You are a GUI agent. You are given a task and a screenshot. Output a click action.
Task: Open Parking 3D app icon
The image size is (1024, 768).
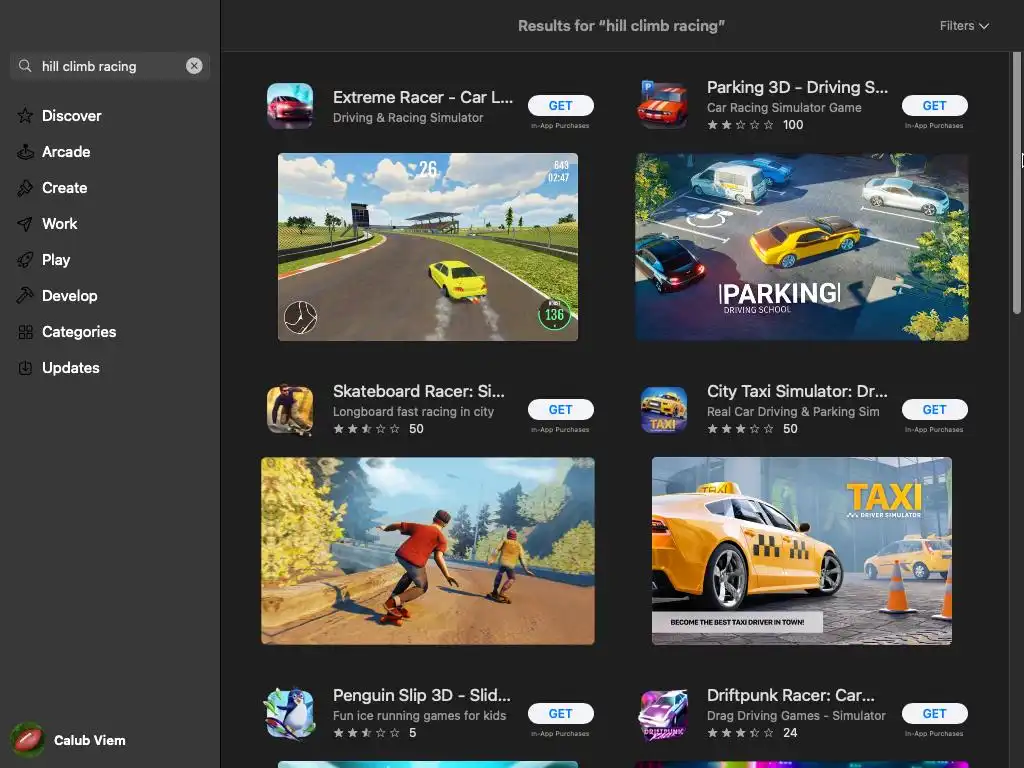click(664, 106)
